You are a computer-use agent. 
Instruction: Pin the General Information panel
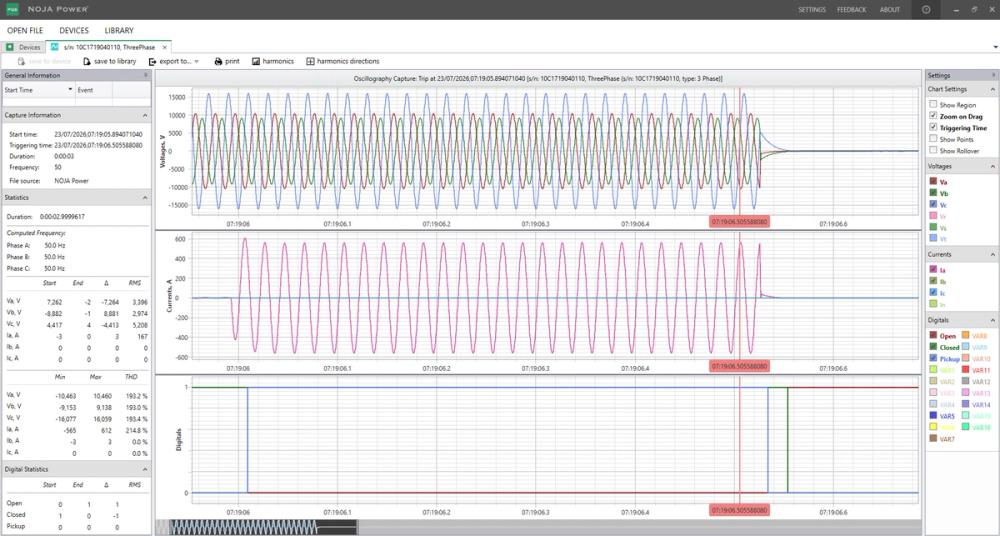point(145,75)
